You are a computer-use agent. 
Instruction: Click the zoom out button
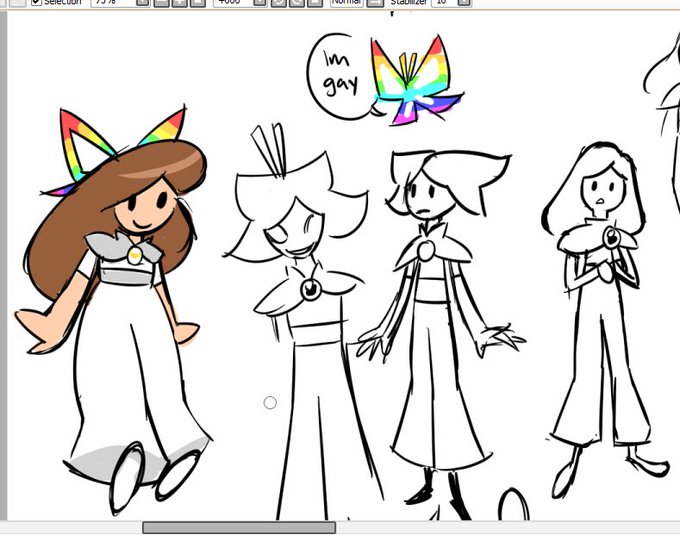(162, 2)
